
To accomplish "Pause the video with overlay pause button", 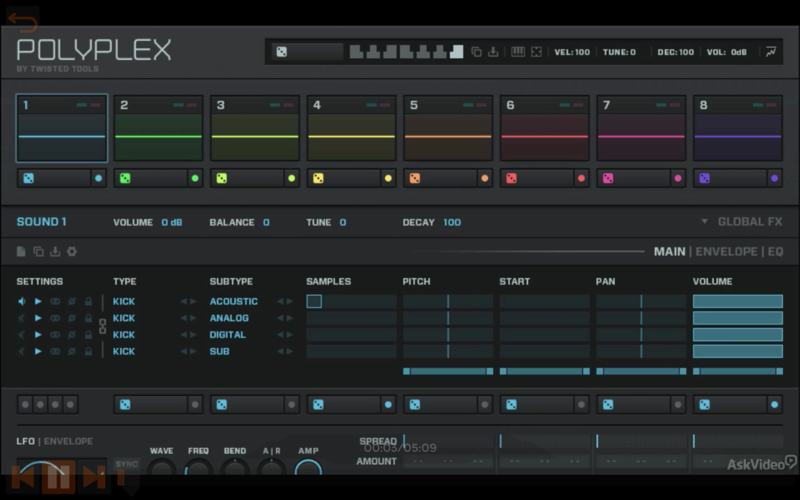I will point(58,477).
